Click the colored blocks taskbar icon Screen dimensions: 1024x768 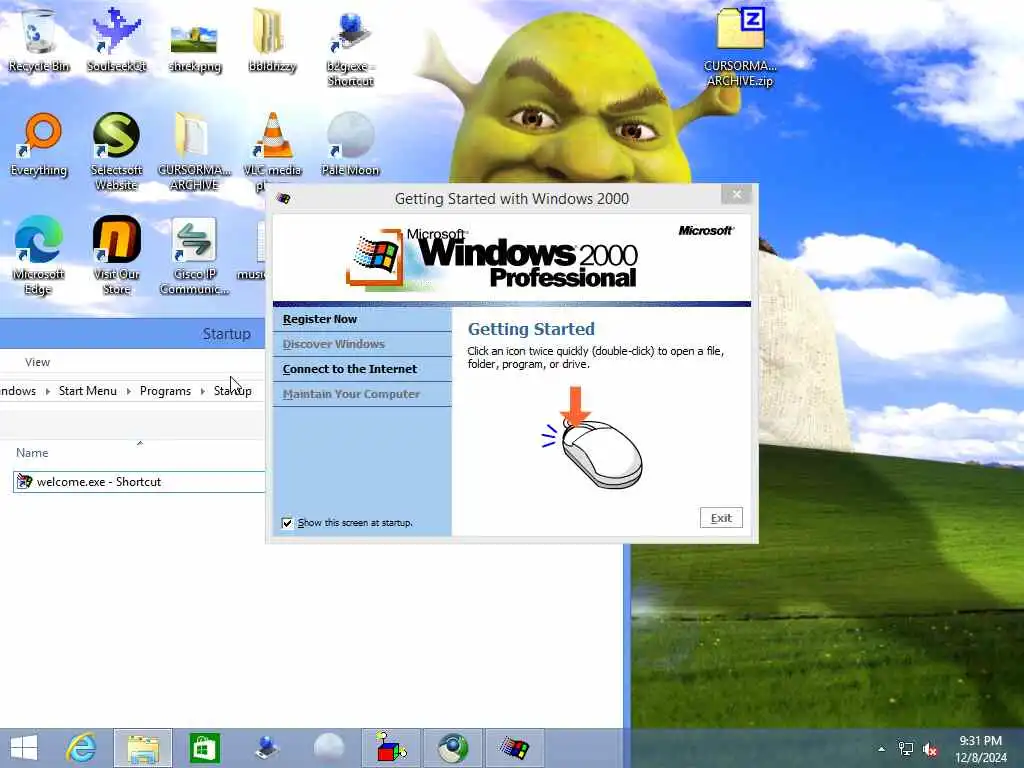pyautogui.click(x=391, y=748)
